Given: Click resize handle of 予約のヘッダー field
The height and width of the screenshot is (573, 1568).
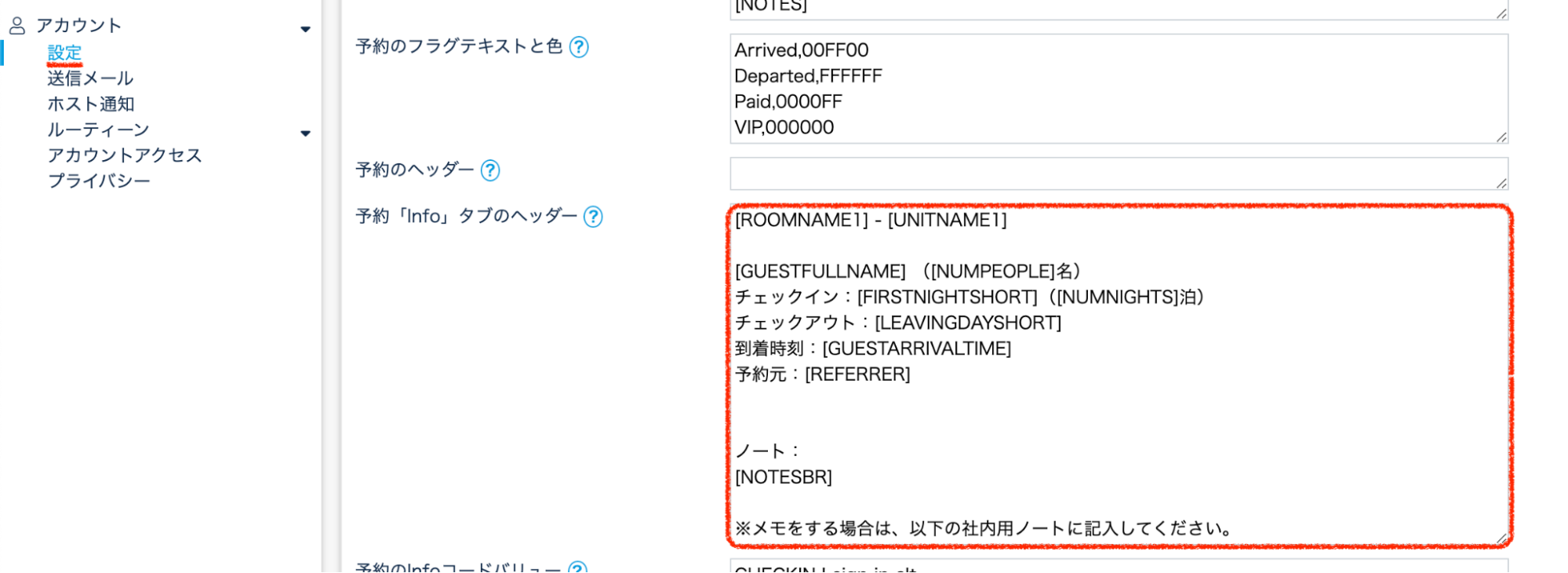Looking at the screenshot, I should 1501,183.
